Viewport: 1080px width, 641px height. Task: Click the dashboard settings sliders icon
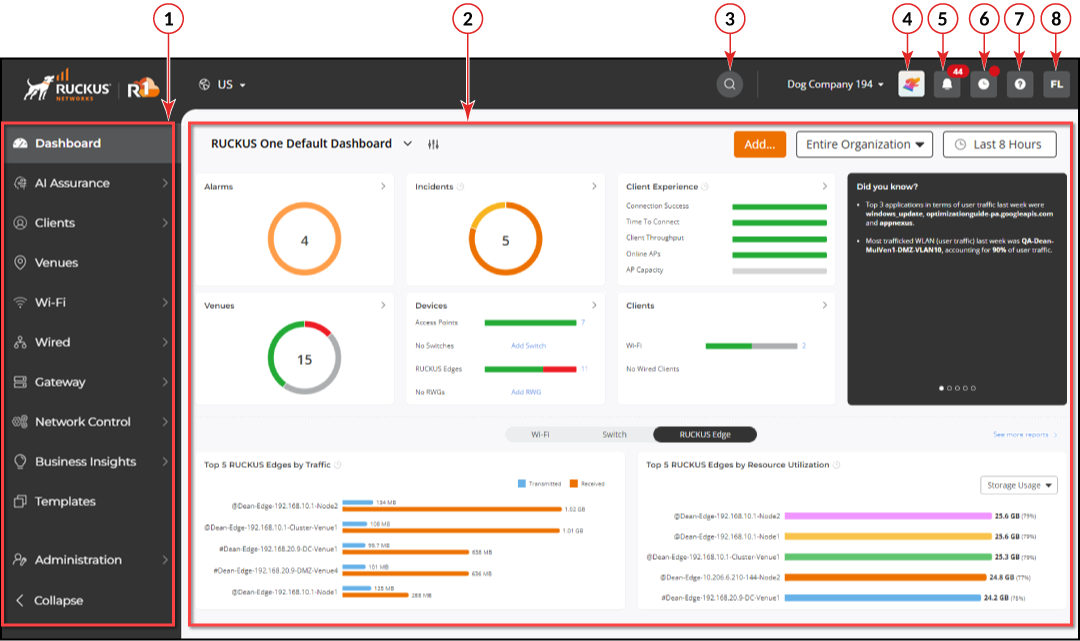[x=433, y=144]
